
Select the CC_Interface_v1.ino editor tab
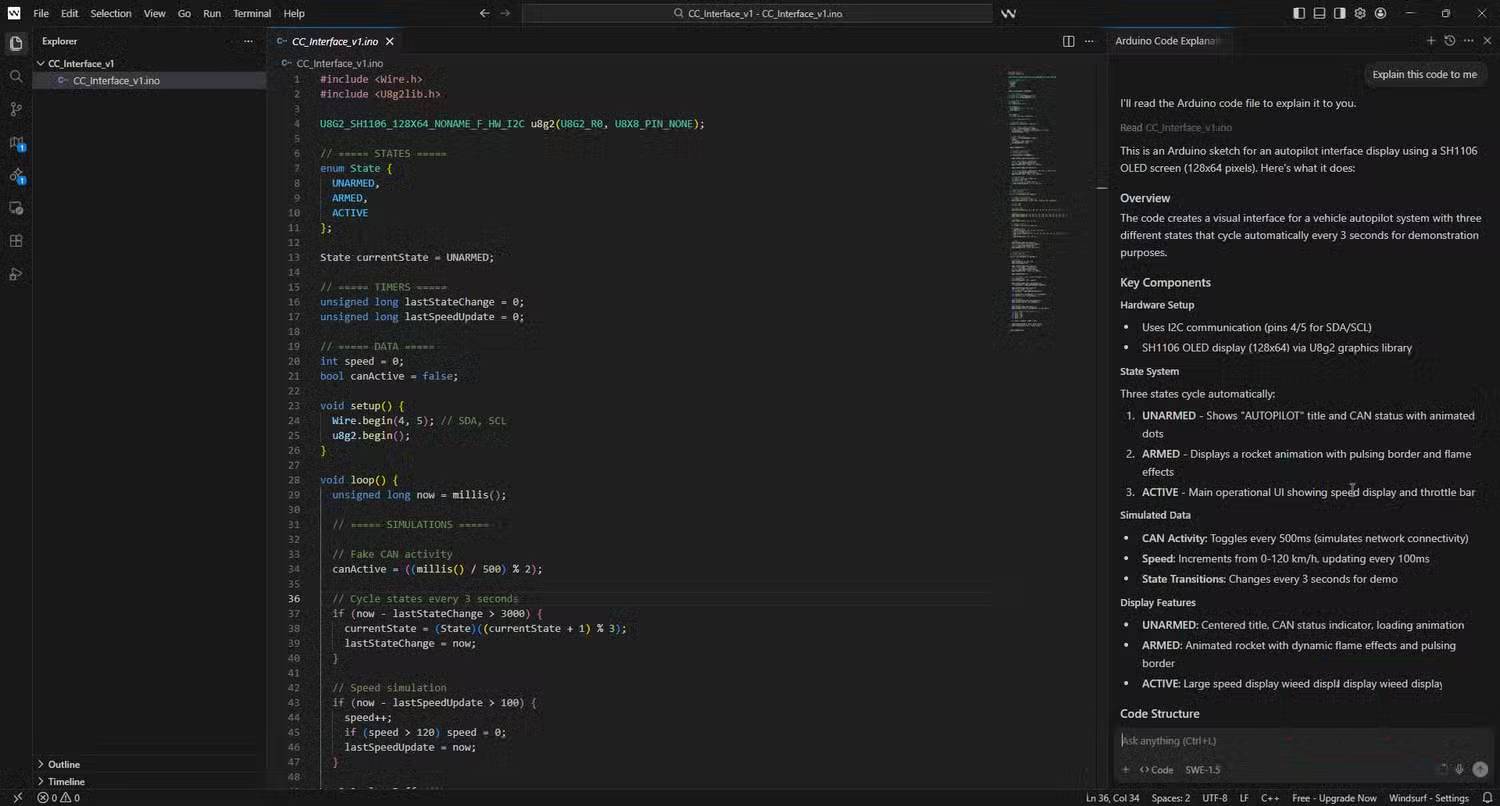(335, 41)
